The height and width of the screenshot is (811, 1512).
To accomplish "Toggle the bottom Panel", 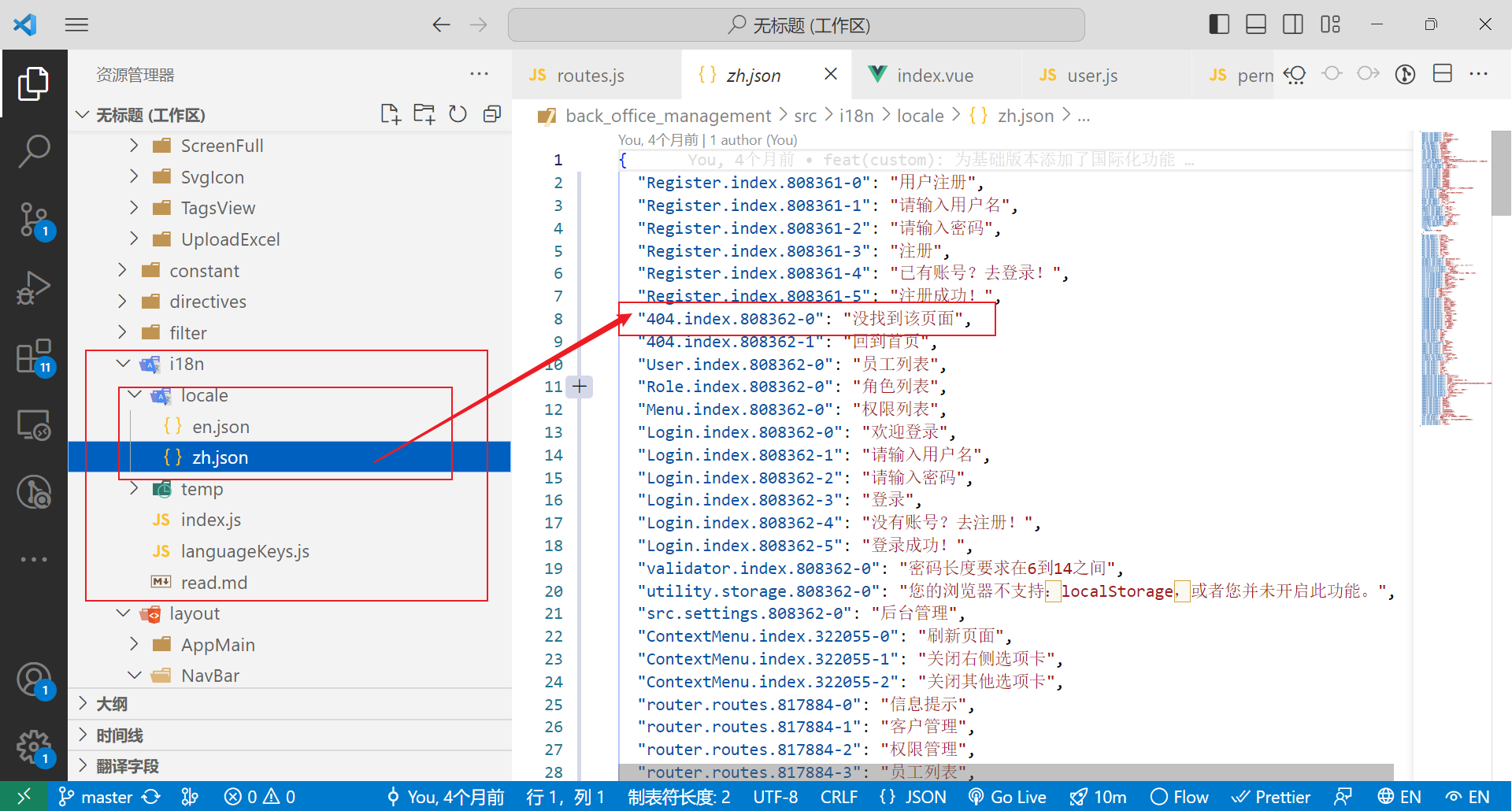I will pyautogui.click(x=1255, y=24).
